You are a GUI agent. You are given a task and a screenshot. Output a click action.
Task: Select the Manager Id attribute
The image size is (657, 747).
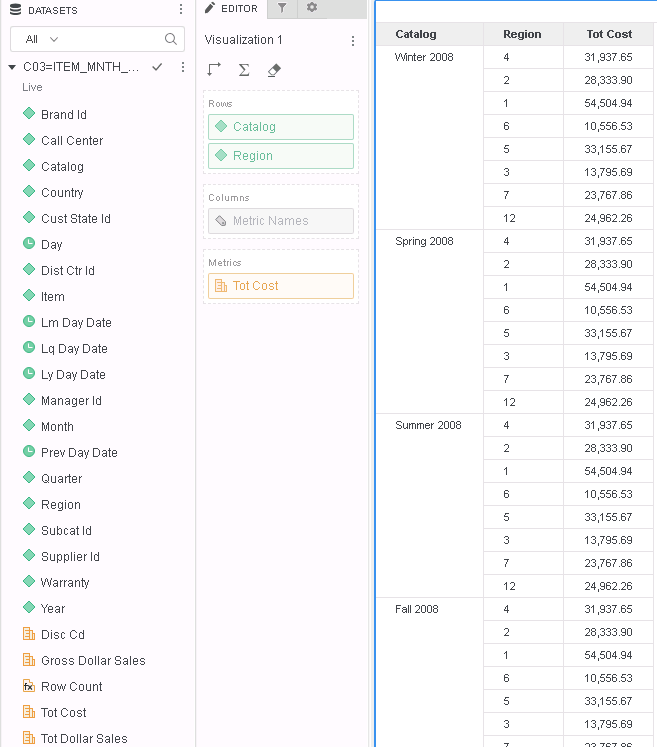pos(71,401)
